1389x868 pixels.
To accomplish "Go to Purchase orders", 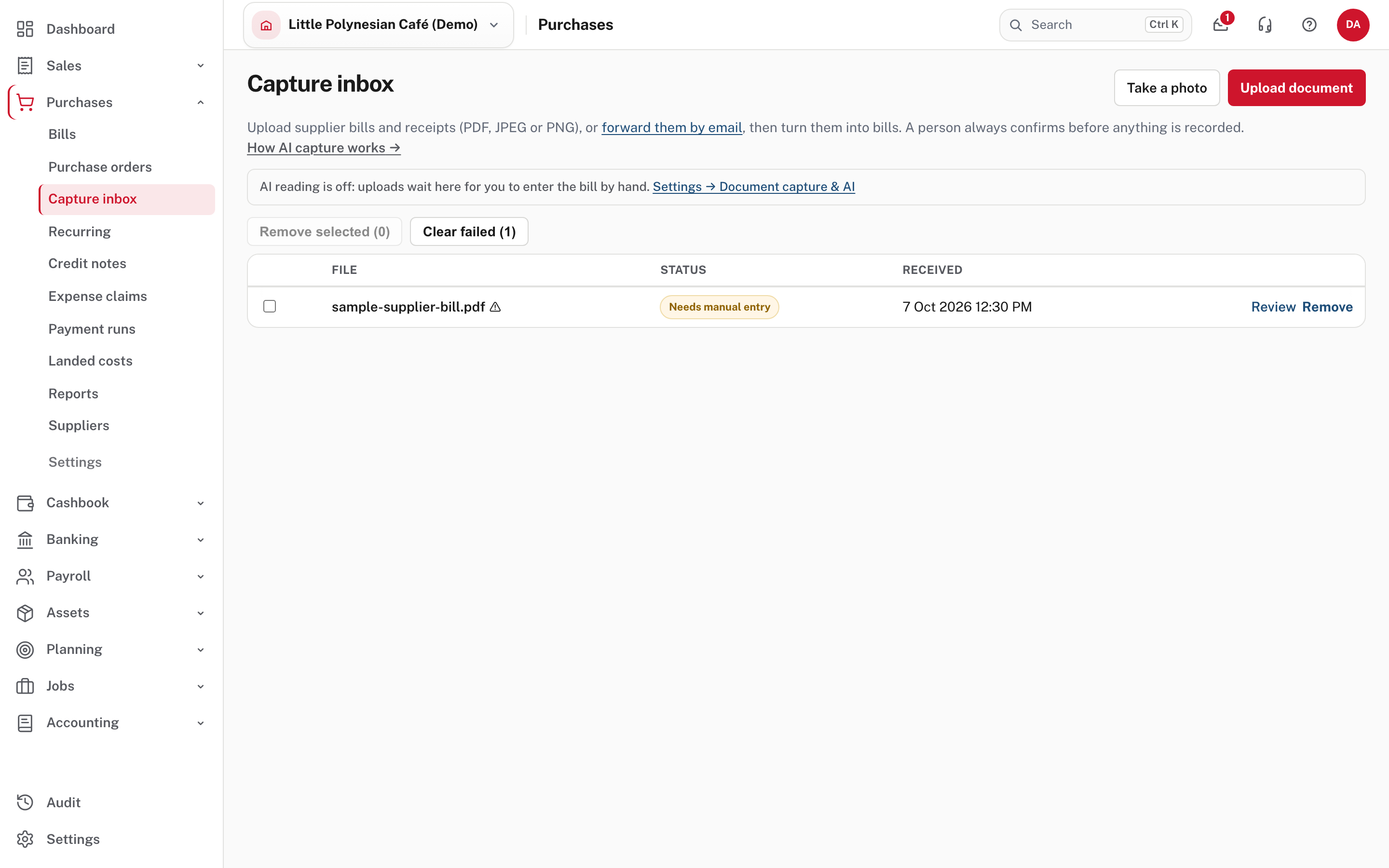I will [100, 167].
